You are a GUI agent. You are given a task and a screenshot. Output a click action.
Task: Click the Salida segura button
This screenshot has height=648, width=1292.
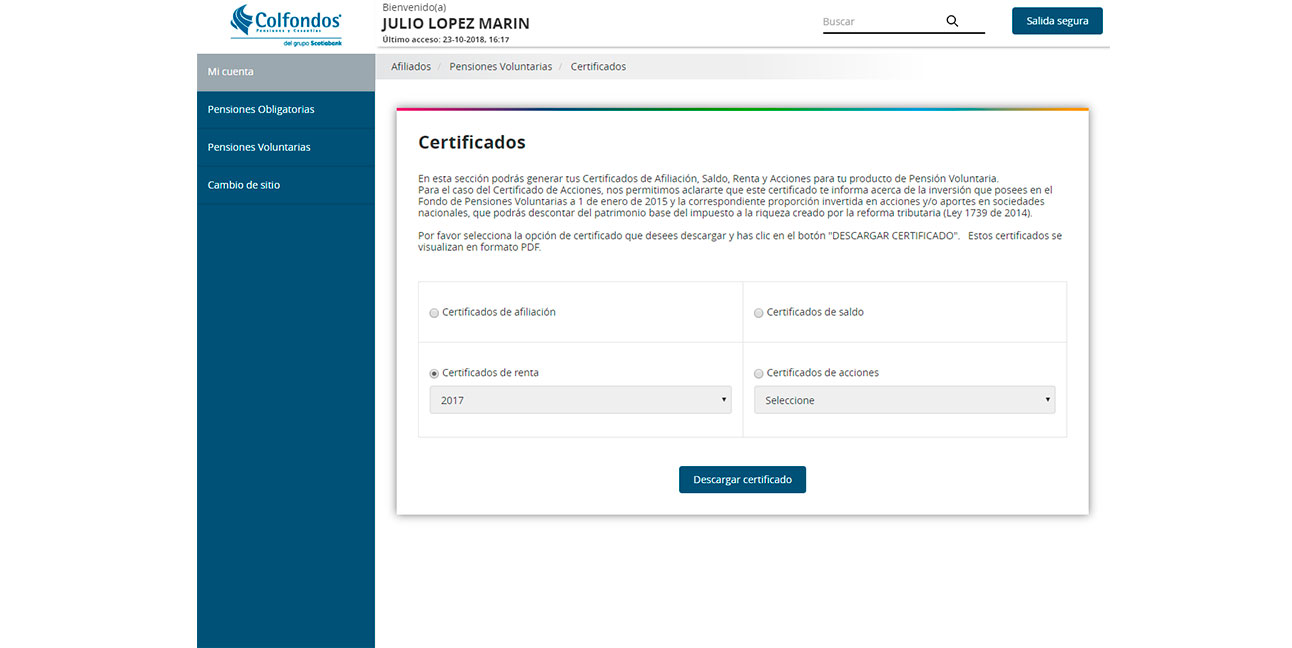tap(1057, 20)
